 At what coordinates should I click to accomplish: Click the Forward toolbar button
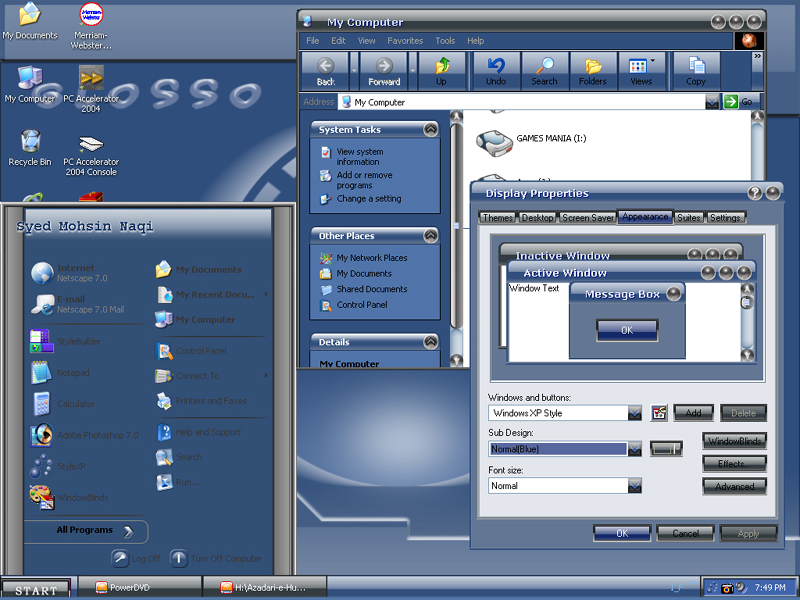pyautogui.click(x=384, y=71)
